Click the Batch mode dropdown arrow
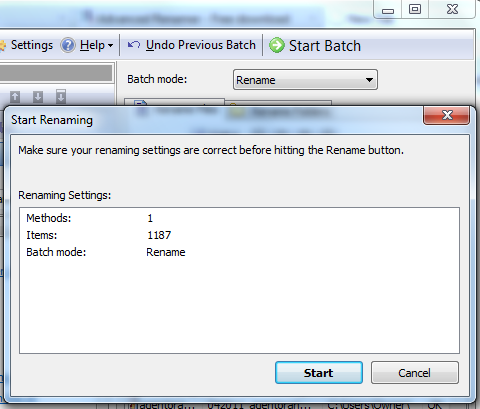Screen dimensions: 480x409 tap(369, 80)
